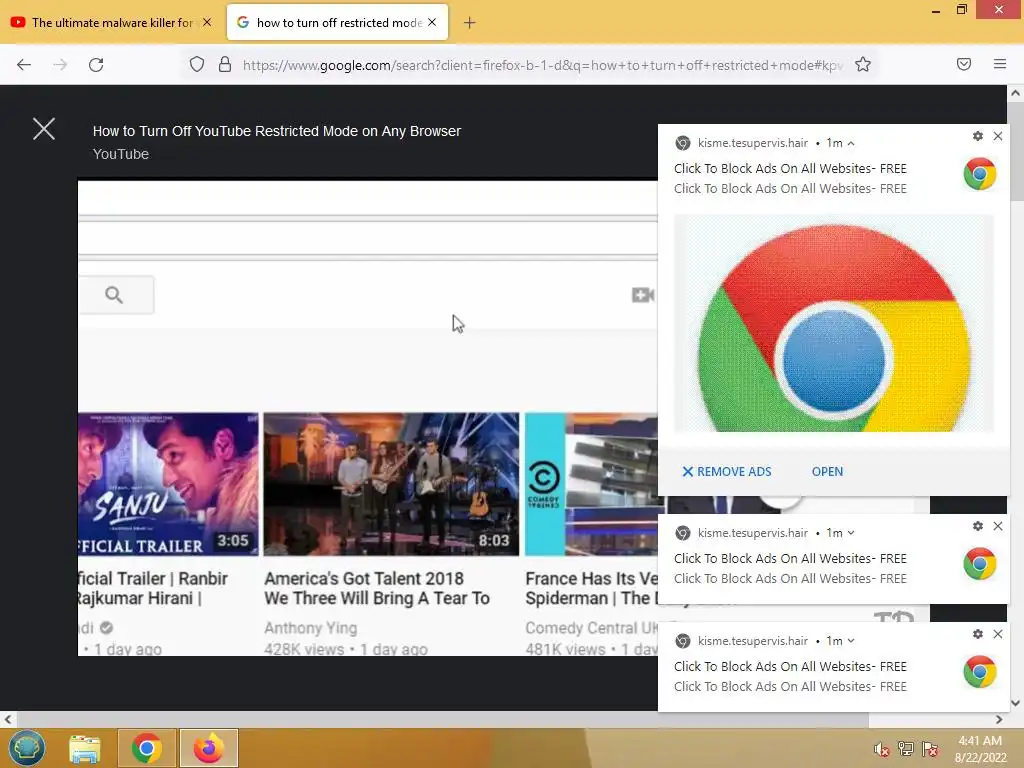Screen dimensions: 1024x768
Task: Open the Sanju Official Trailer thumbnail
Action: point(168,484)
